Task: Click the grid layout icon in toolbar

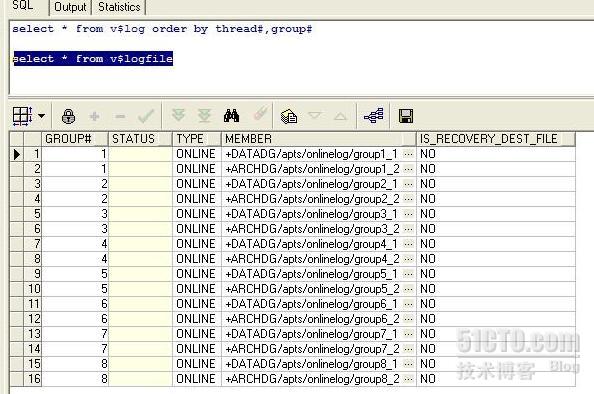Action: click(22, 116)
